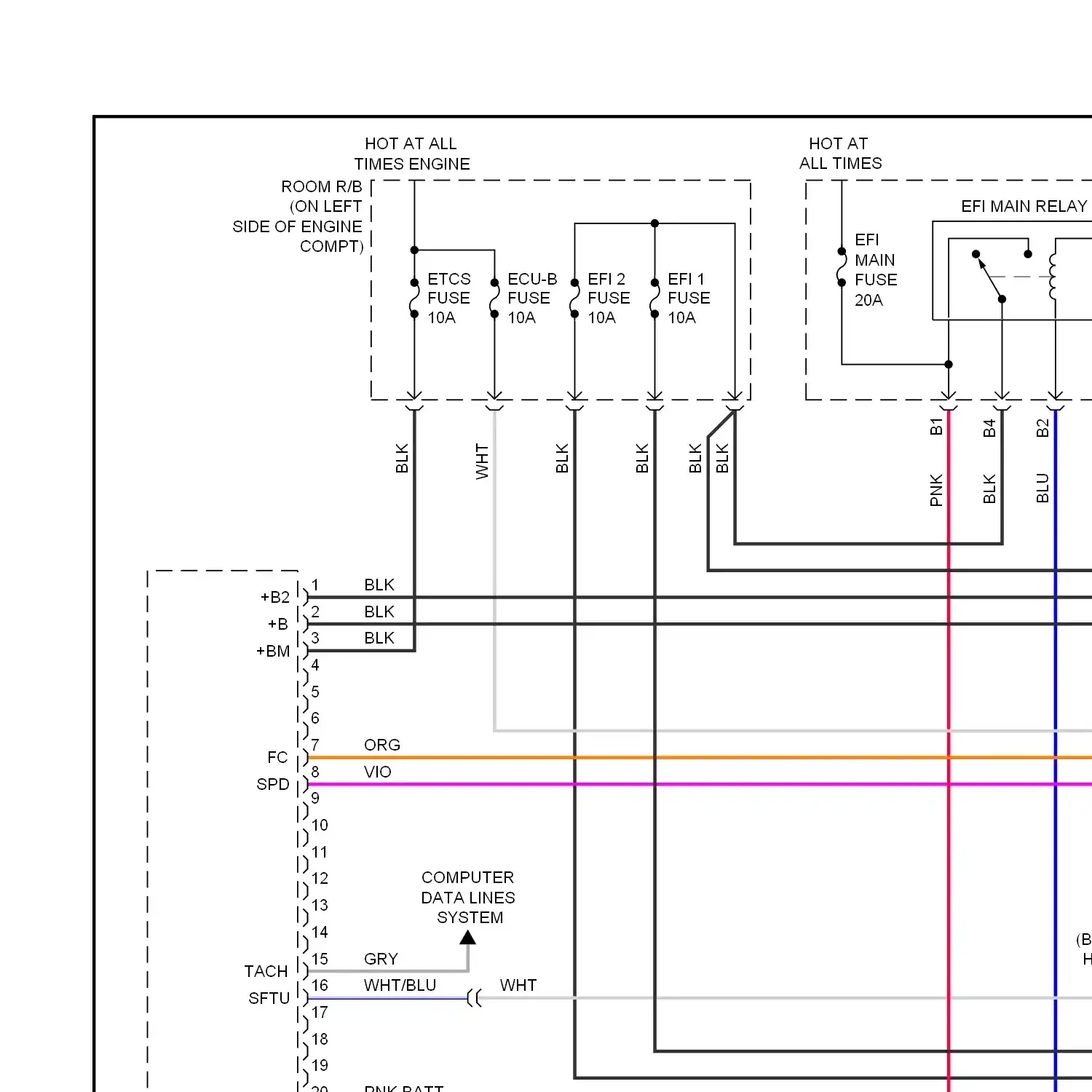Click the EFI 2 fuse squiggle symbol
The image size is (1092, 1092).
pos(574,298)
